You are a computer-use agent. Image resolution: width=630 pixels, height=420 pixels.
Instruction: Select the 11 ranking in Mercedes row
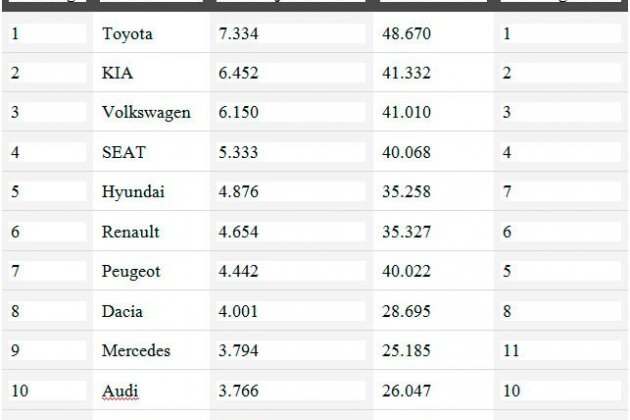511,351
